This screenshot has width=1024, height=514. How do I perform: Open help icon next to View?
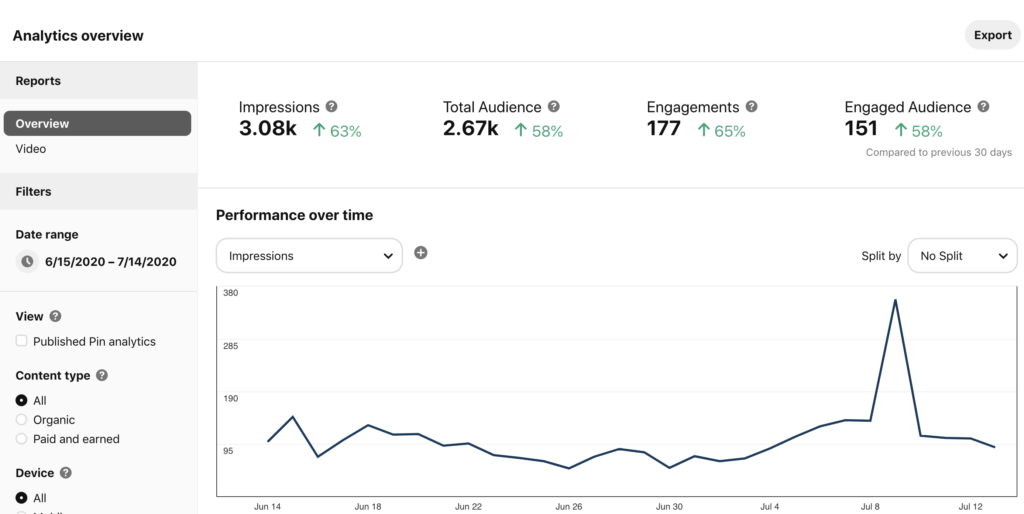click(x=56, y=316)
